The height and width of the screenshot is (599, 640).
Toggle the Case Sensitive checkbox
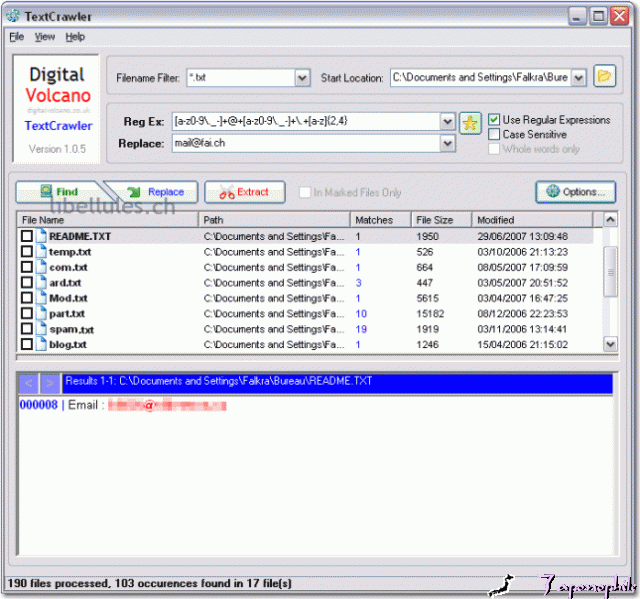pyautogui.click(x=494, y=134)
